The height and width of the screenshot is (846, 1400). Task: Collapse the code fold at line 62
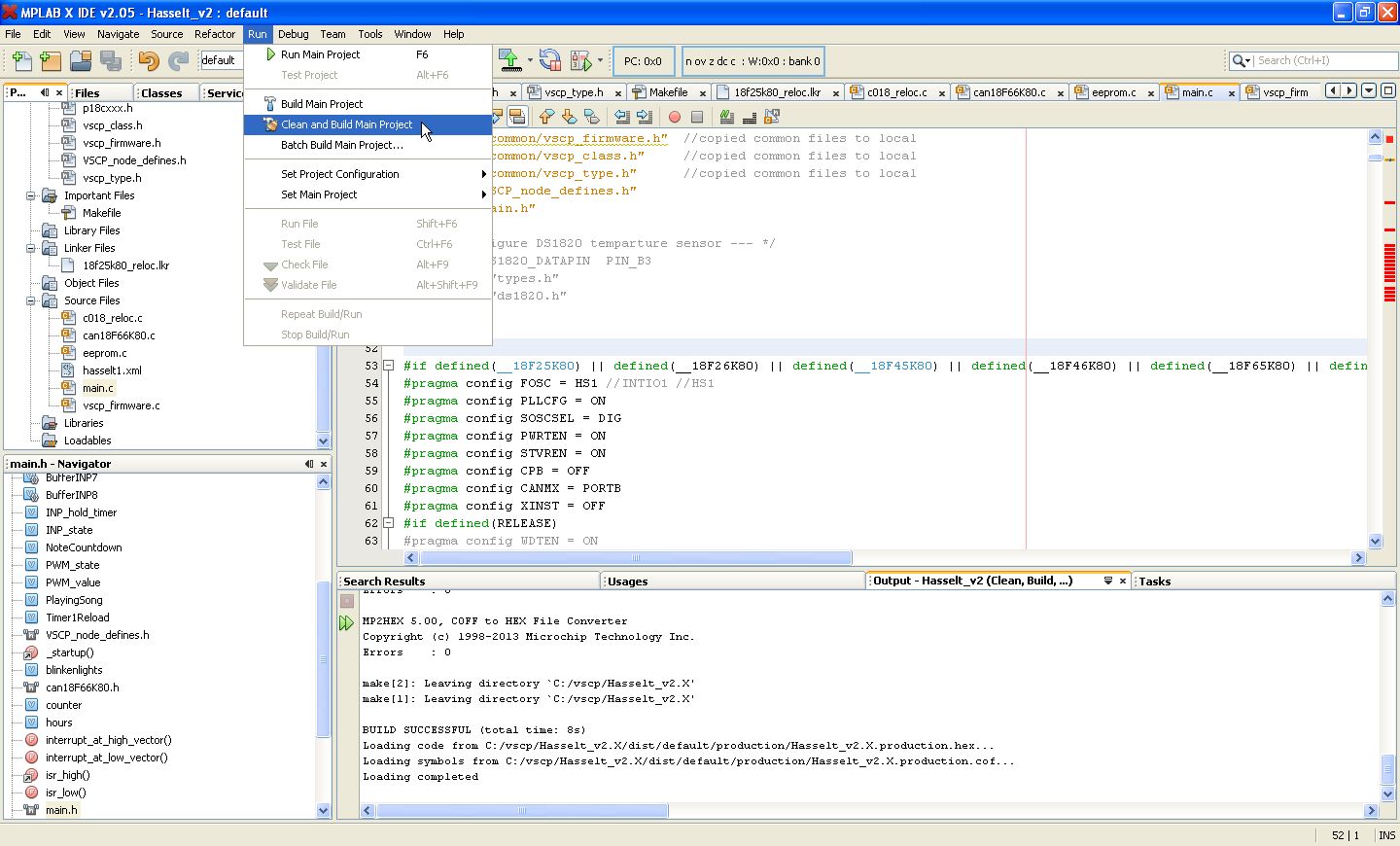pyautogui.click(x=388, y=523)
